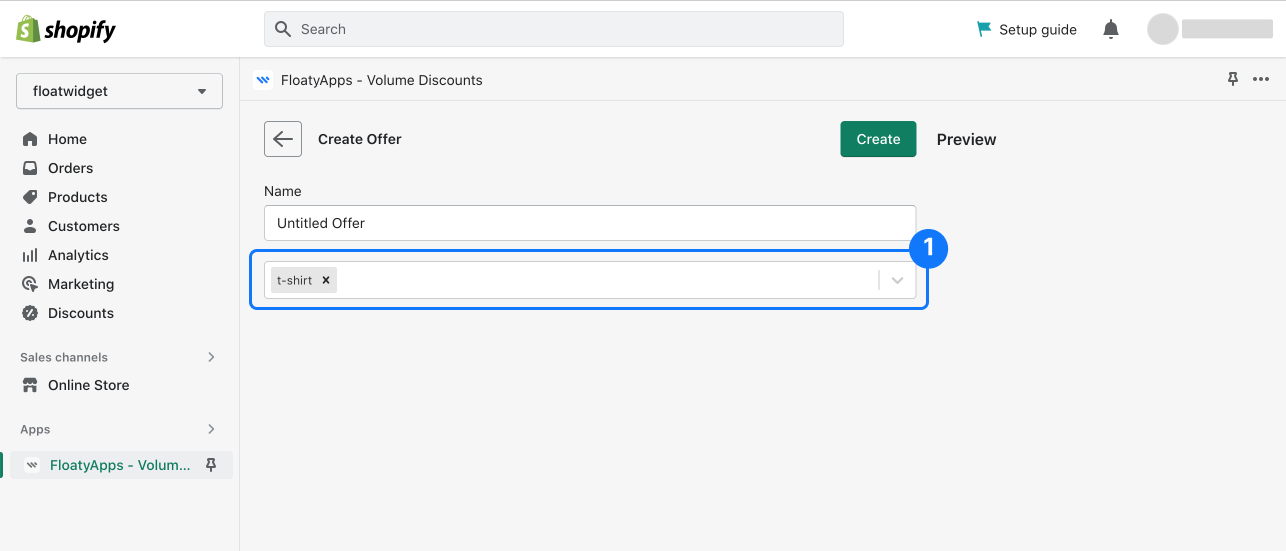Expand the Apps section

click(x=211, y=429)
